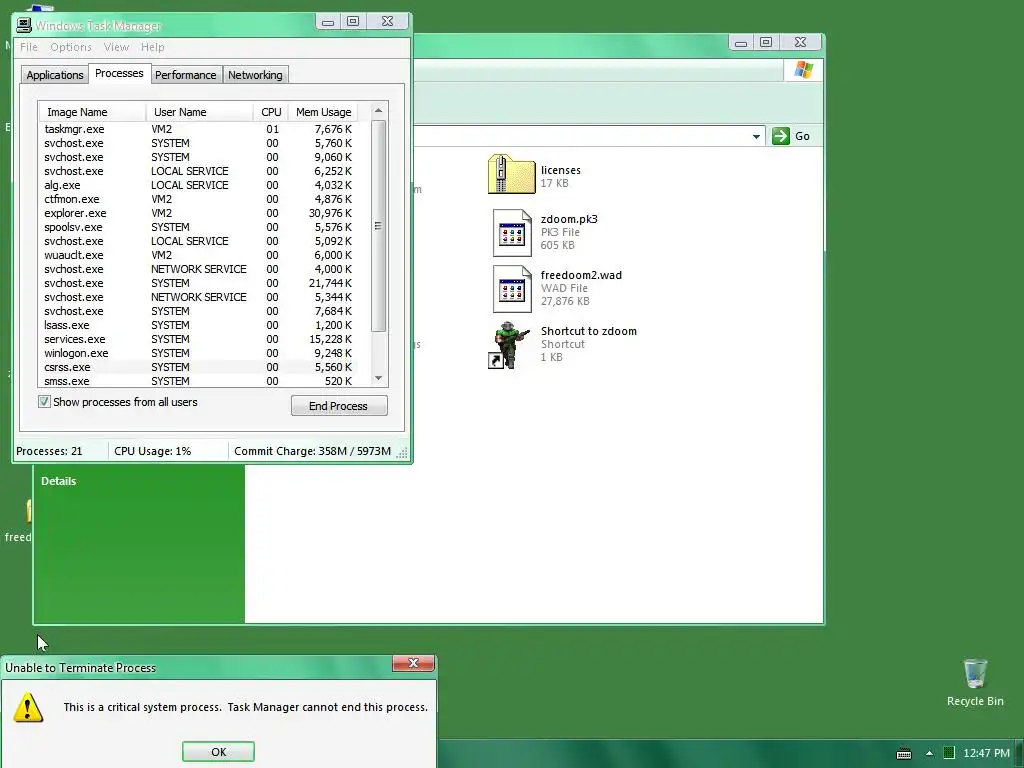Sort by Image Name column header
The height and width of the screenshot is (768, 1024).
coord(92,112)
